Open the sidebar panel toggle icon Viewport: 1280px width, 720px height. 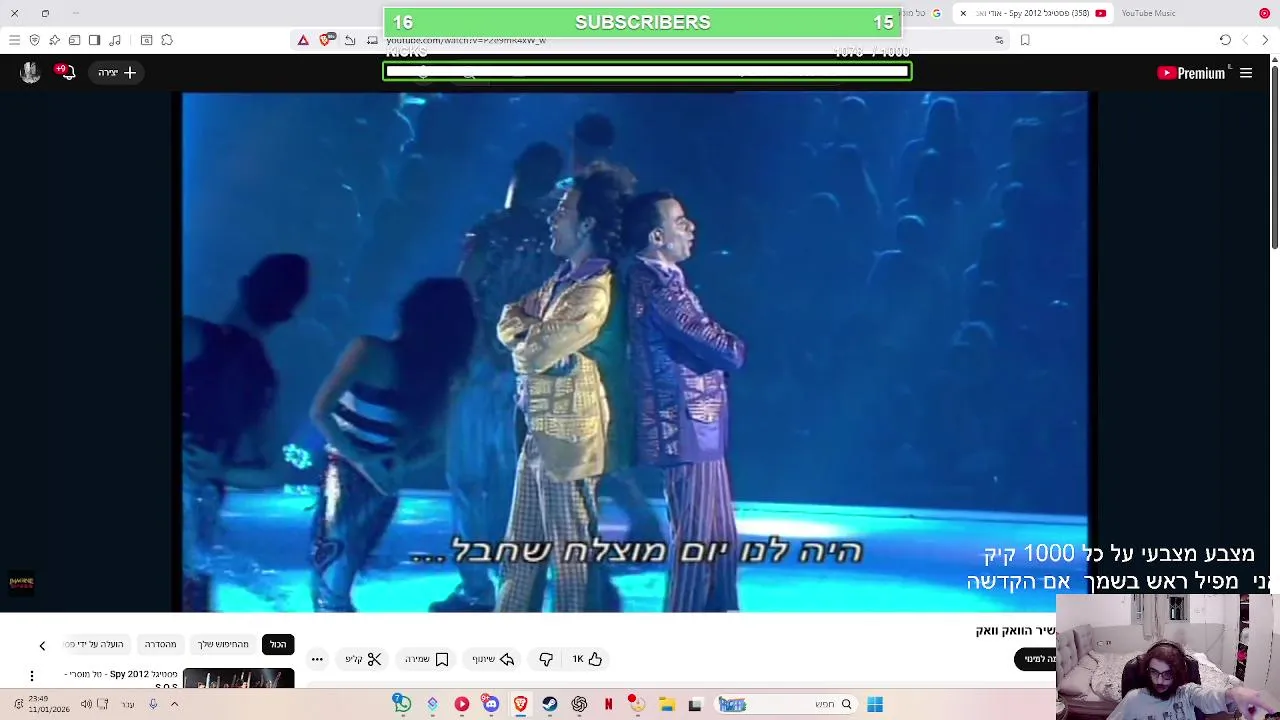pyautogui.click(x=94, y=40)
